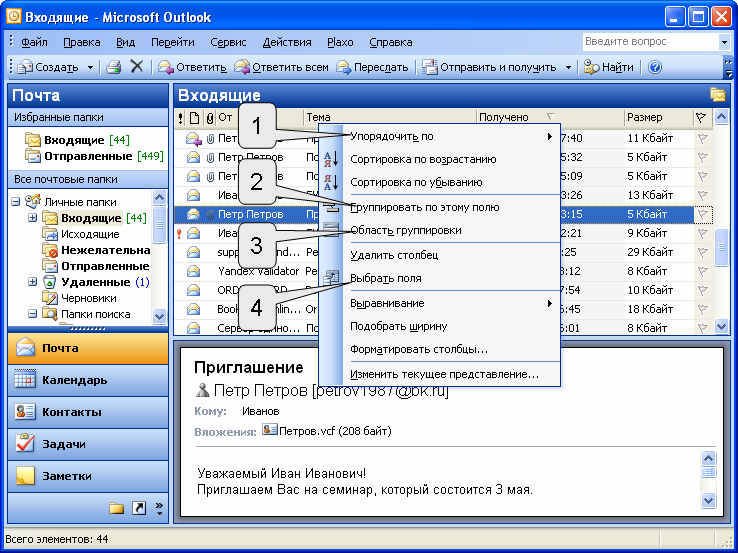The width and height of the screenshot is (738, 553).
Task: Click the Print toolbar icon
Action: tap(113, 67)
